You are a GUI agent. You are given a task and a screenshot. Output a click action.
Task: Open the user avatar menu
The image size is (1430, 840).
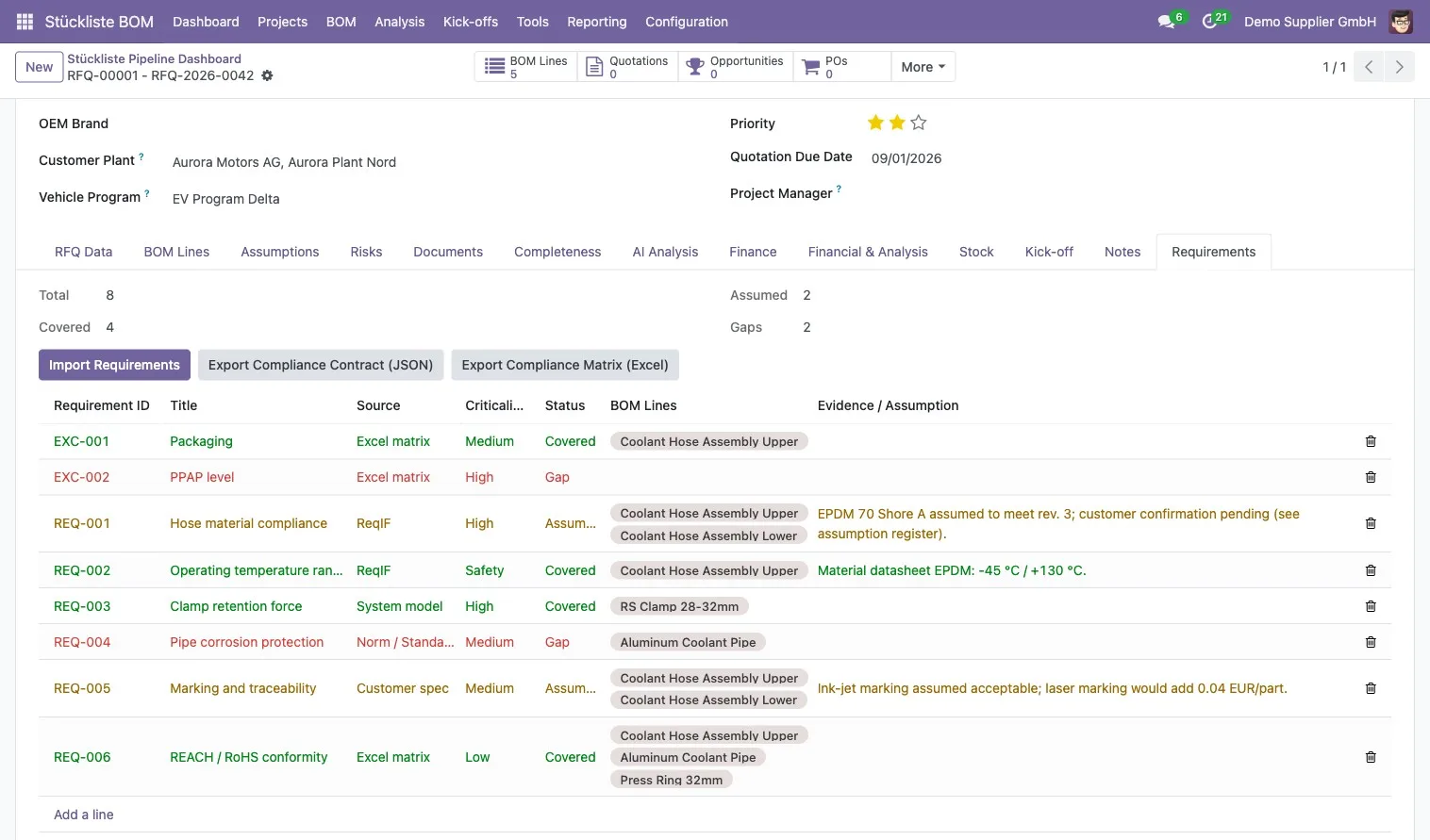pos(1401,22)
